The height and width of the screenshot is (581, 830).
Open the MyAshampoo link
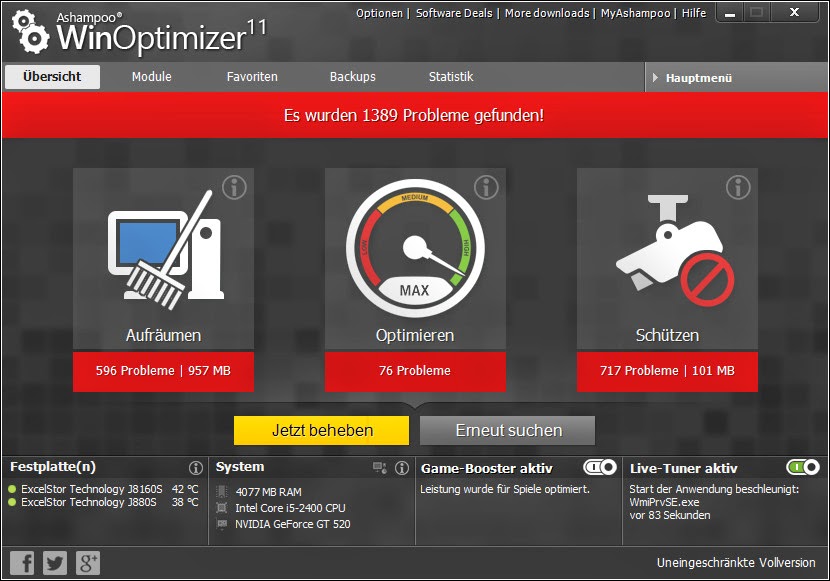pyautogui.click(x=635, y=13)
